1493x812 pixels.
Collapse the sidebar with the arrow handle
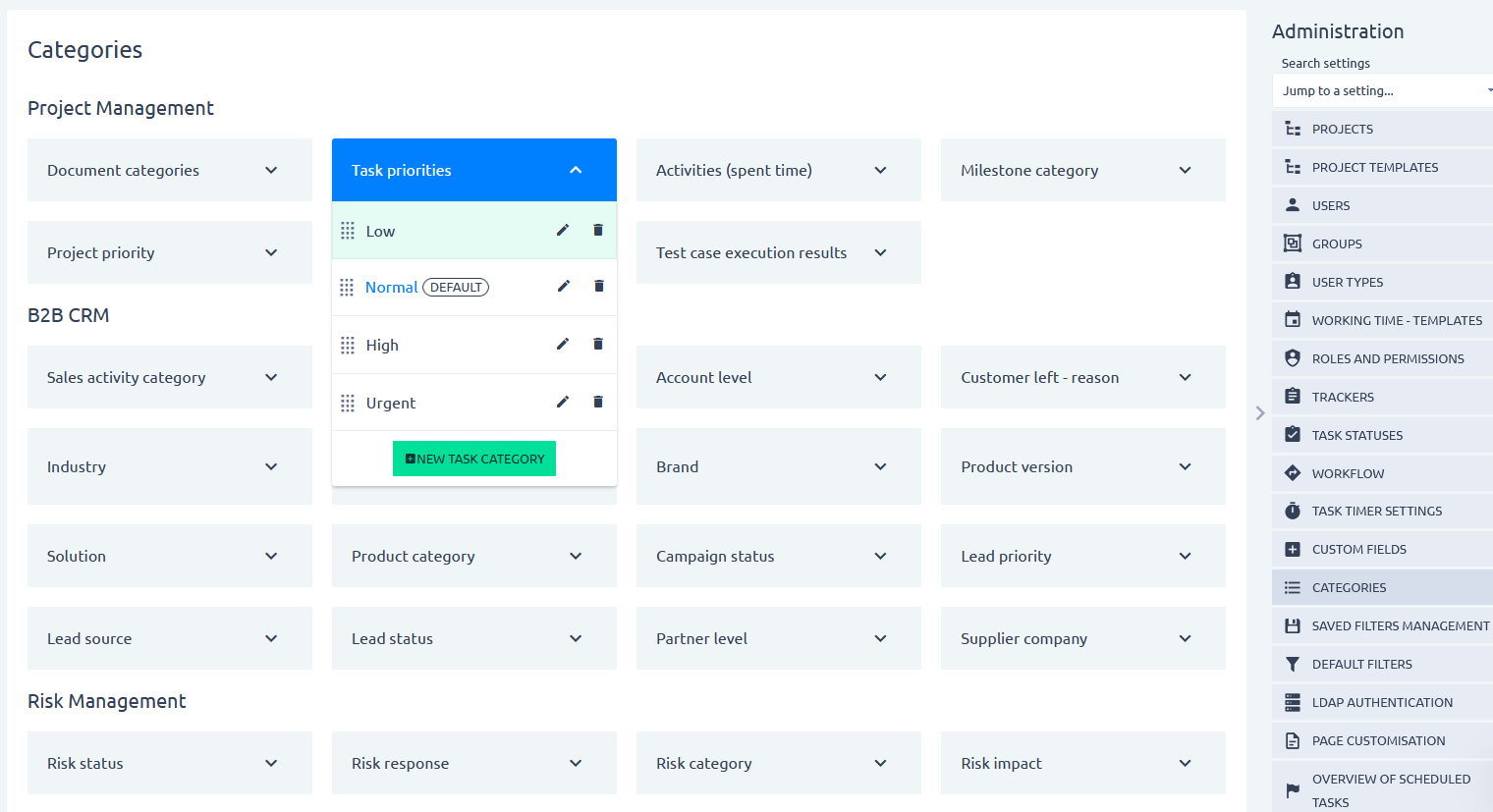pos(1260,413)
